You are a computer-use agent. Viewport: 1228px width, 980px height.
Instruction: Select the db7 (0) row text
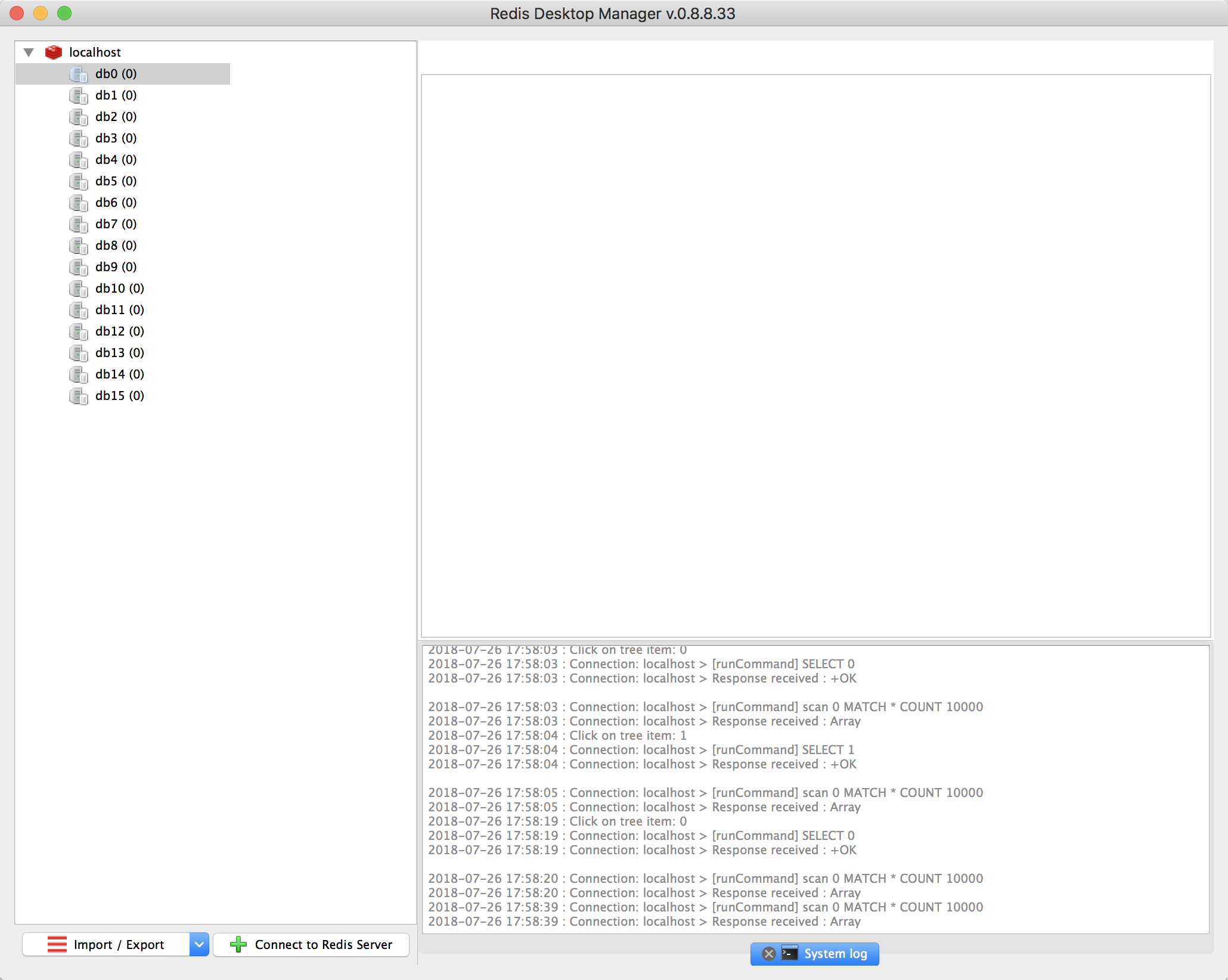click(x=116, y=224)
